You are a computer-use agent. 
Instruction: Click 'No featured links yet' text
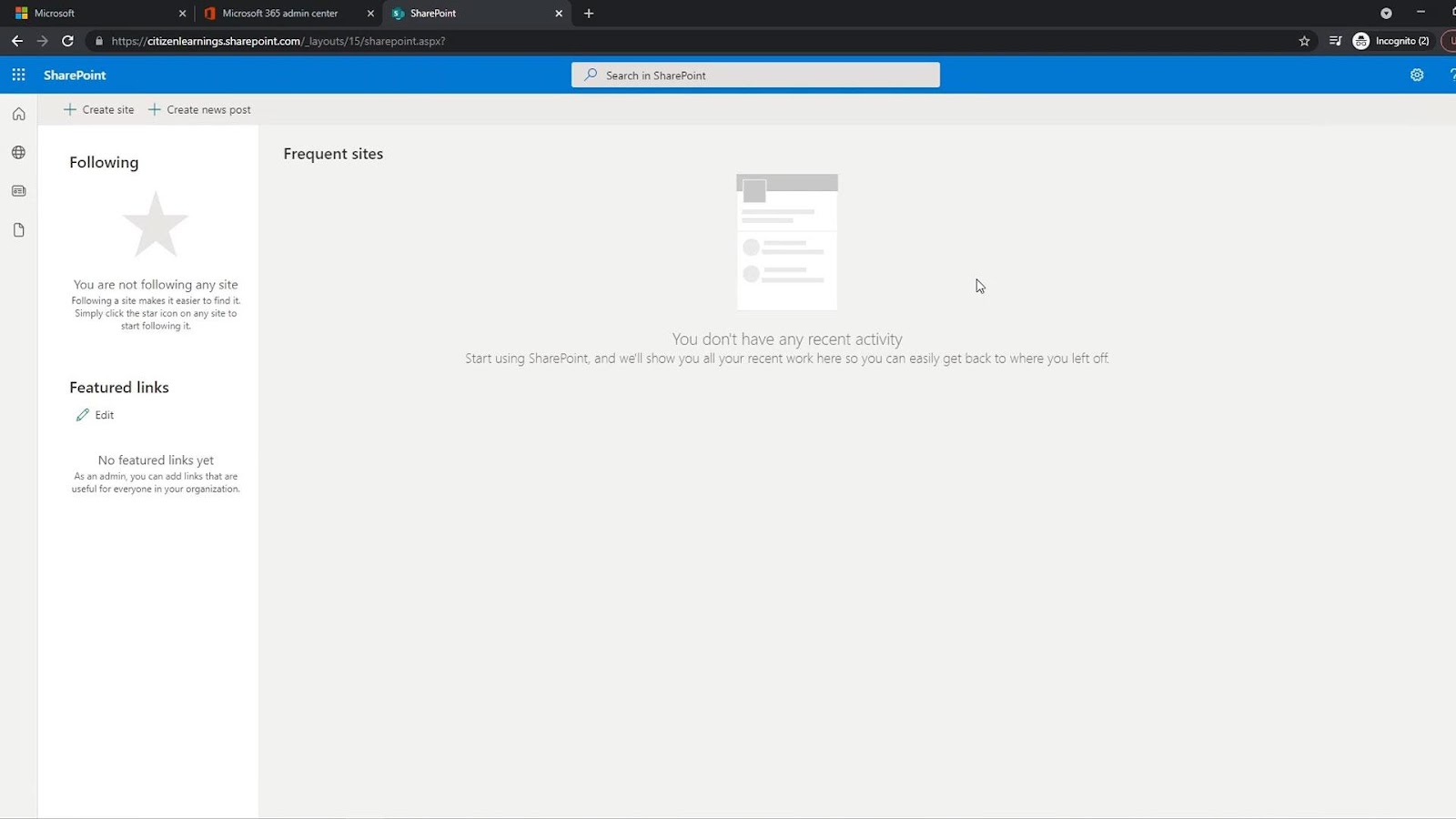(156, 460)
